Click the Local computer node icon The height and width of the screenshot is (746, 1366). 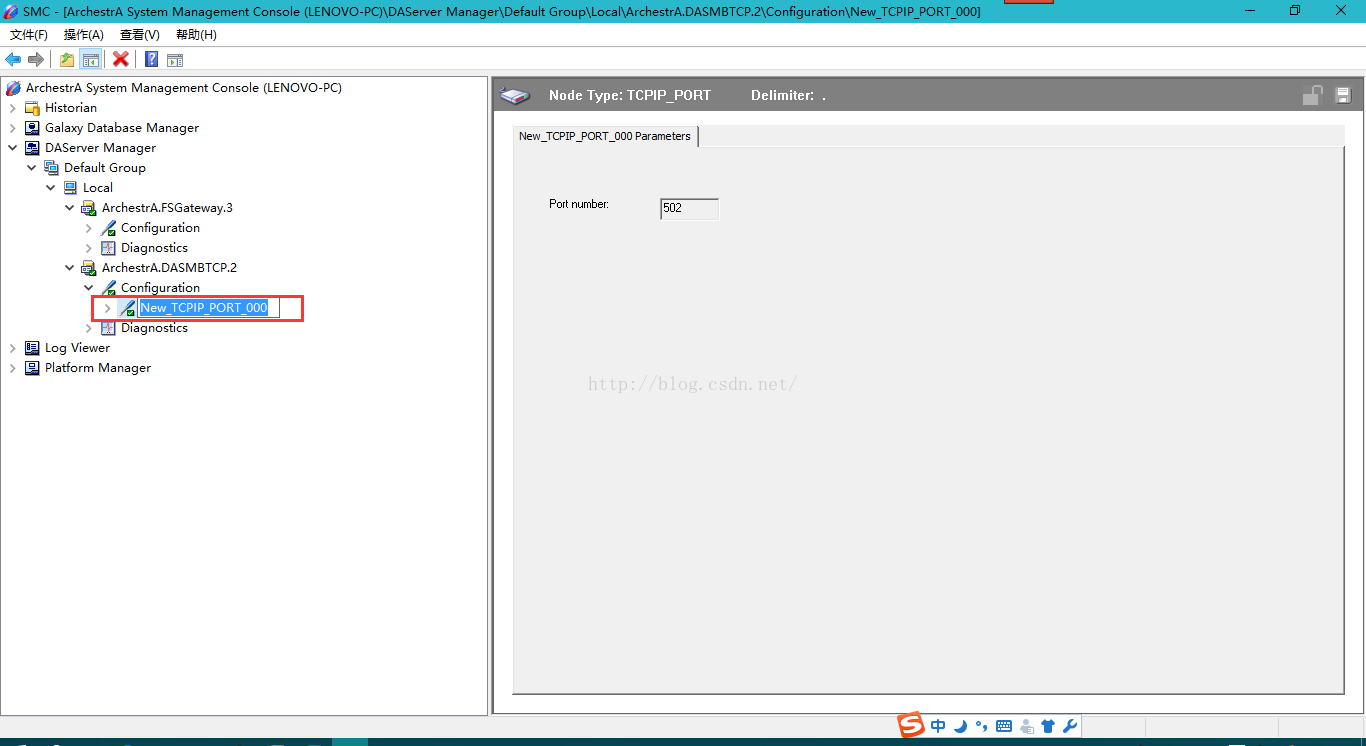coord(71,188)
